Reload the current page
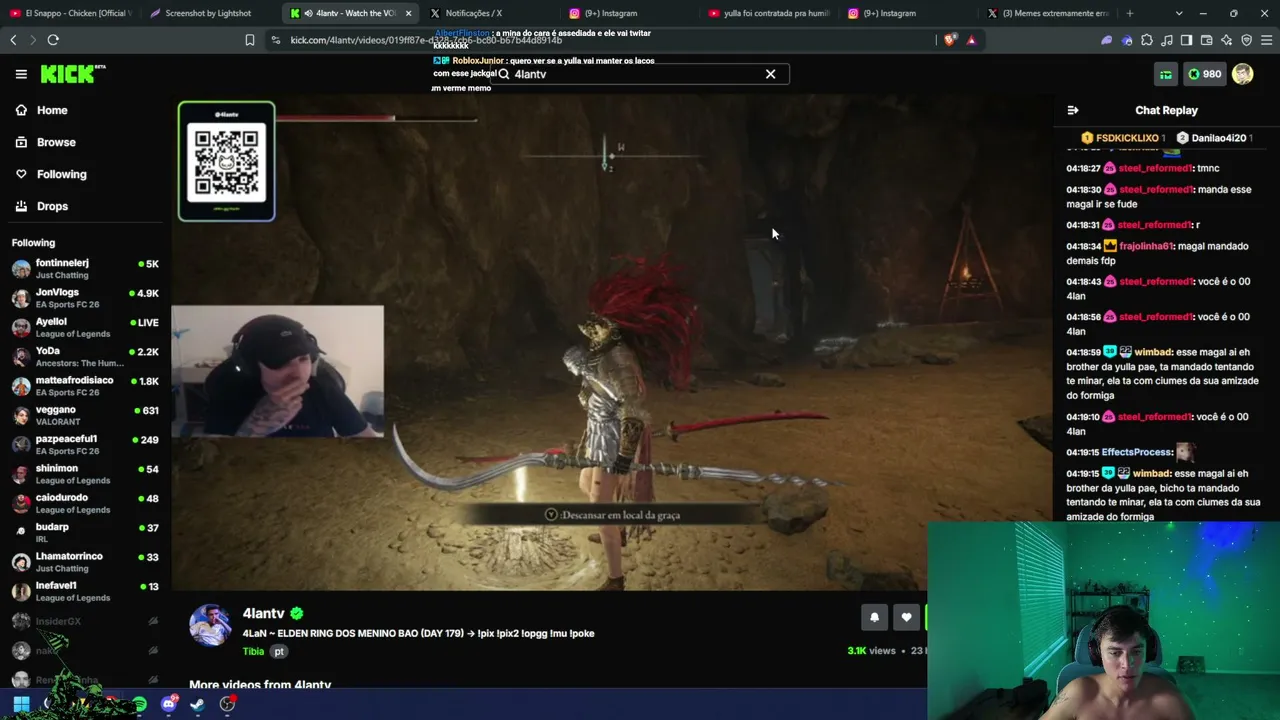This screenshot has width=1280, height=720. click(53, 40)
